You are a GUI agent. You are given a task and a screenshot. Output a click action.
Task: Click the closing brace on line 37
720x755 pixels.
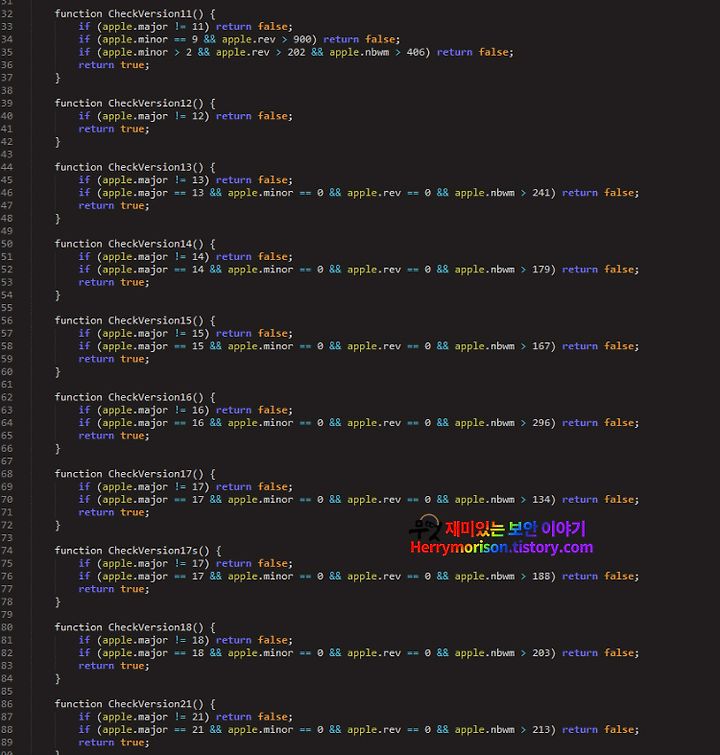pos(58,78)
